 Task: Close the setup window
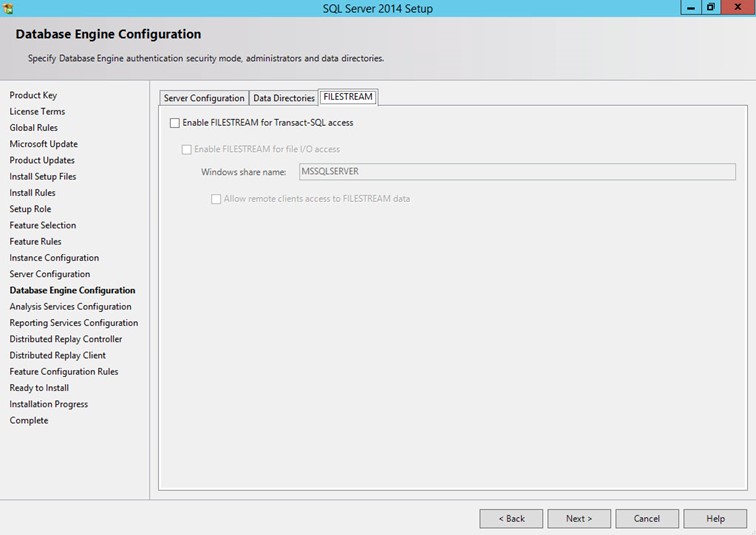tap(737, 7)
